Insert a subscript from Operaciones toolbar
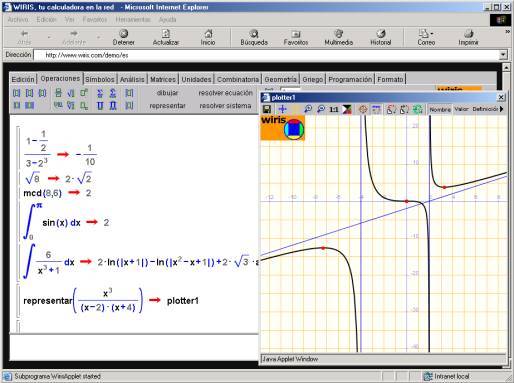 pos(84,106)
